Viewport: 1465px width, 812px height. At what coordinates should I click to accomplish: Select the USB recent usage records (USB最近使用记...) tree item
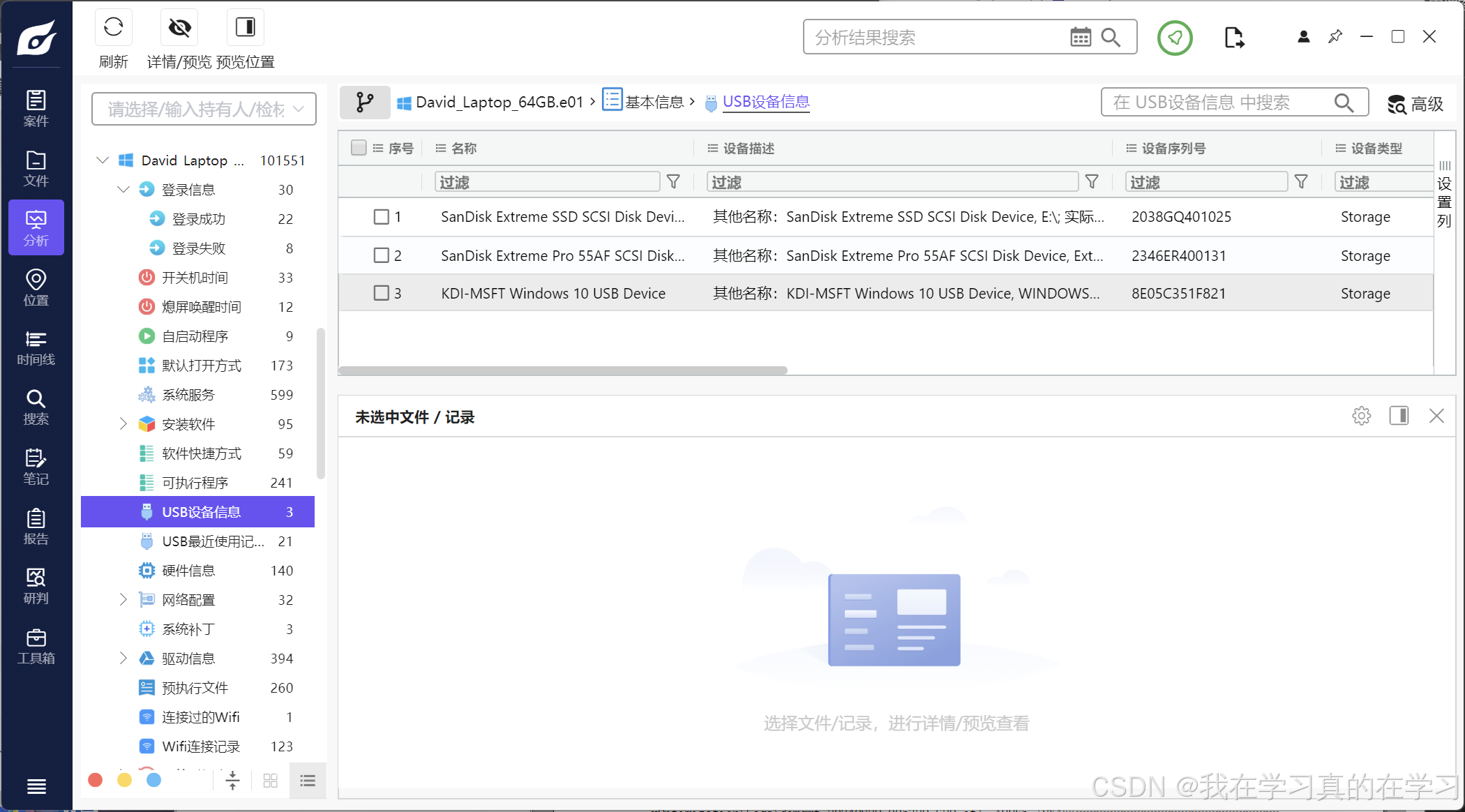tap(213, 541)
